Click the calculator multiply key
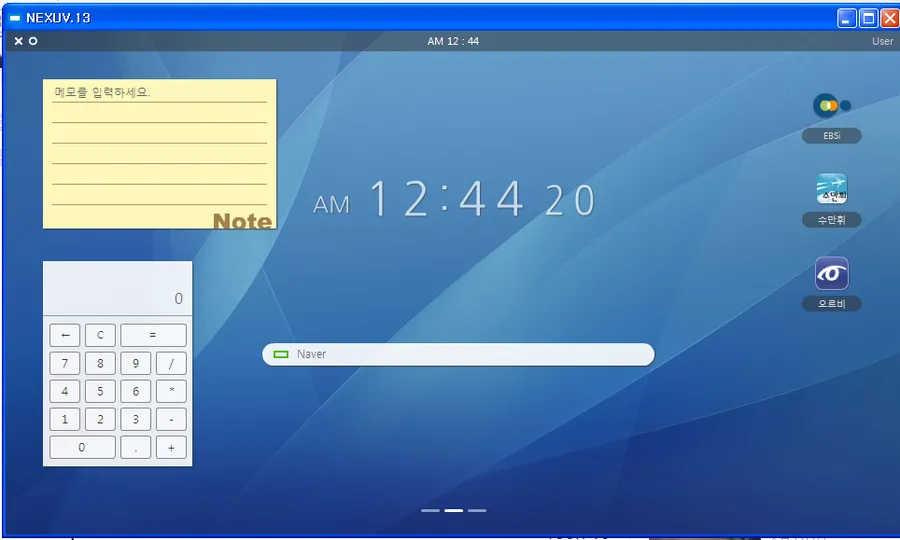Image resolution: width=900 pixels, height=540 pixels. (x=171, y=391)
